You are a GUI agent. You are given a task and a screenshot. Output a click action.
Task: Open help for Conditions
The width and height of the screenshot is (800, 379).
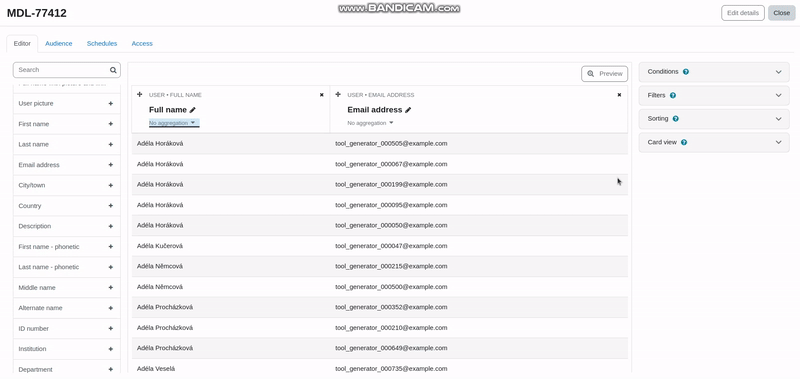click(686, 72)
